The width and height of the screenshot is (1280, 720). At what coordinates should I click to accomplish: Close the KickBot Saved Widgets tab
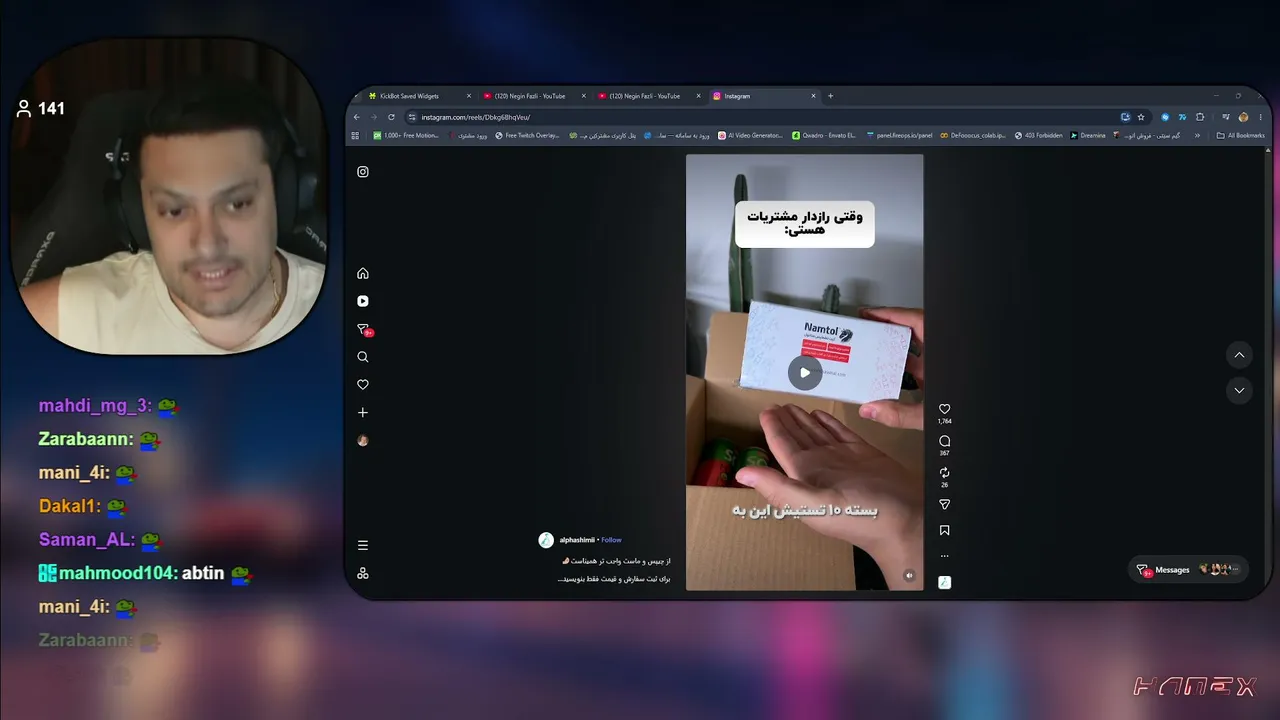click(x=469, y=96)
